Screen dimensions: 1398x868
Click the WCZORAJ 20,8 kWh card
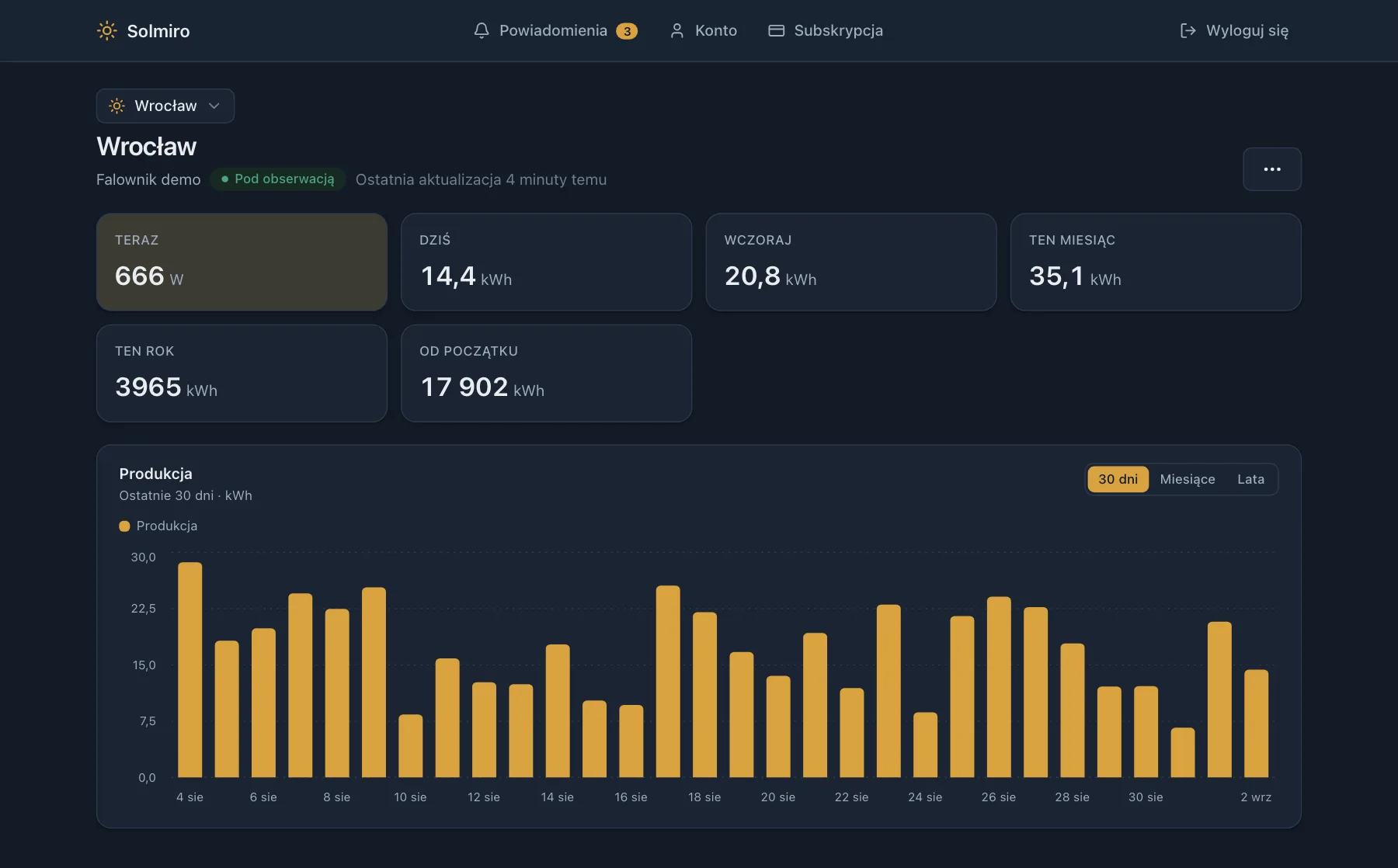(851, 262)
